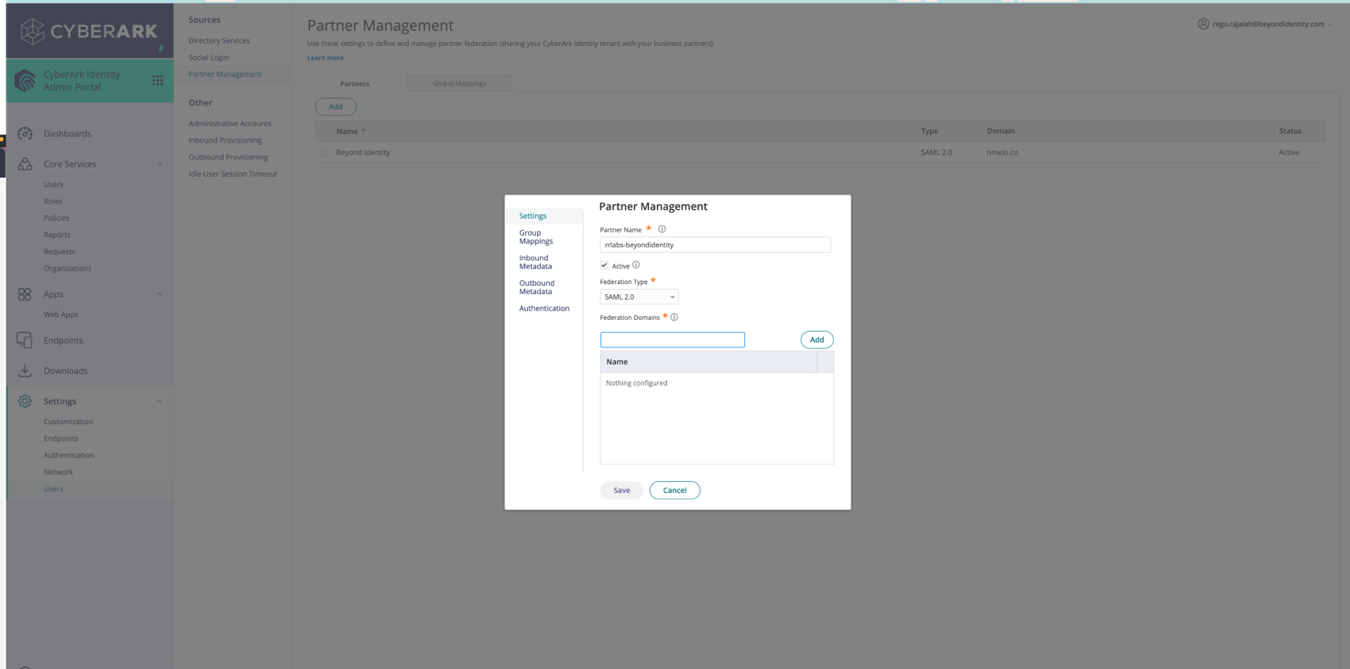Click the Status column header
The height and width of the screenshot is (669, 1350).
coord(1290,131)
